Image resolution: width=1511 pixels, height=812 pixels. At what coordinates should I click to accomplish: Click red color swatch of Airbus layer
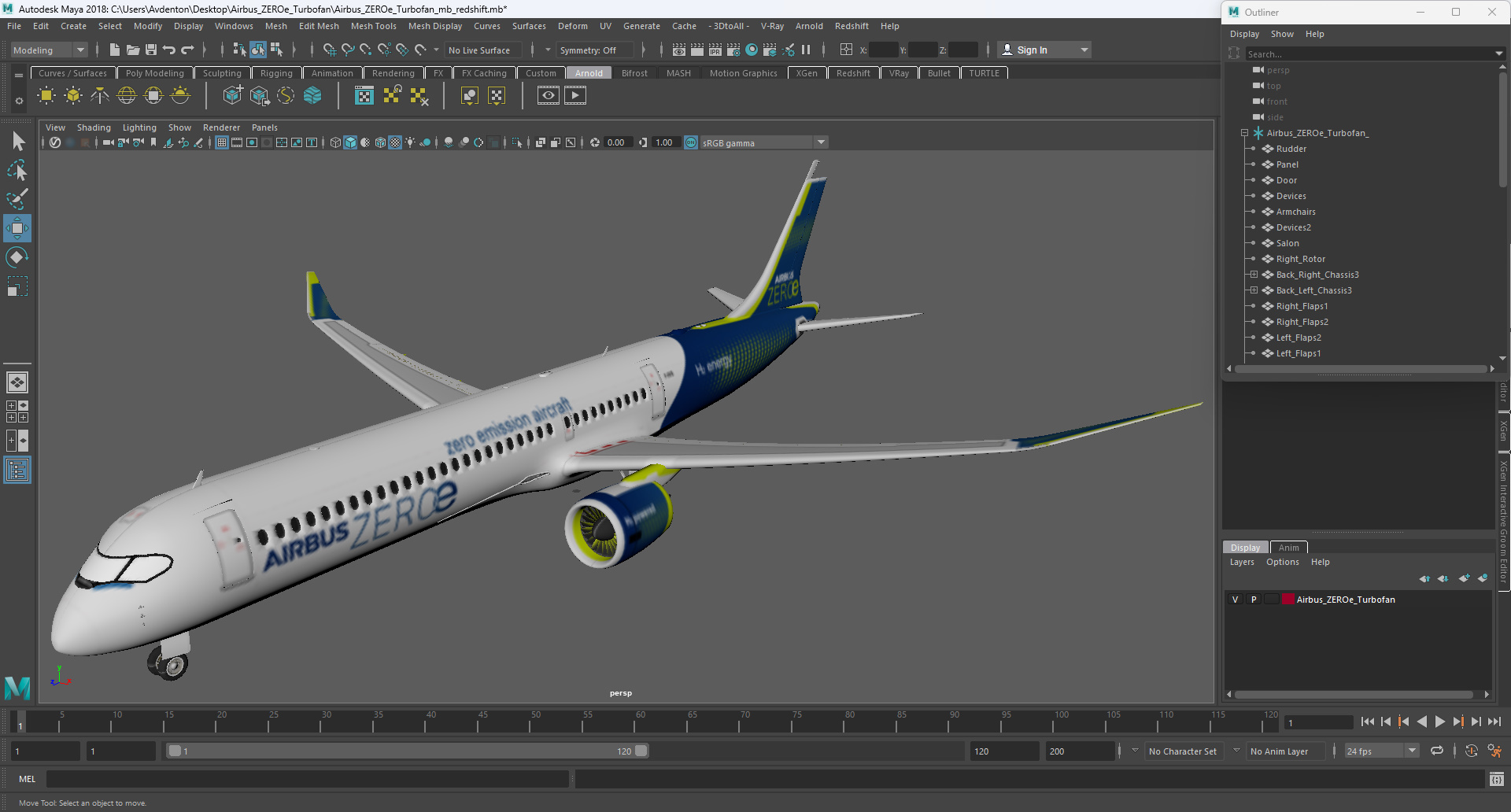[x=1288, y=600]
